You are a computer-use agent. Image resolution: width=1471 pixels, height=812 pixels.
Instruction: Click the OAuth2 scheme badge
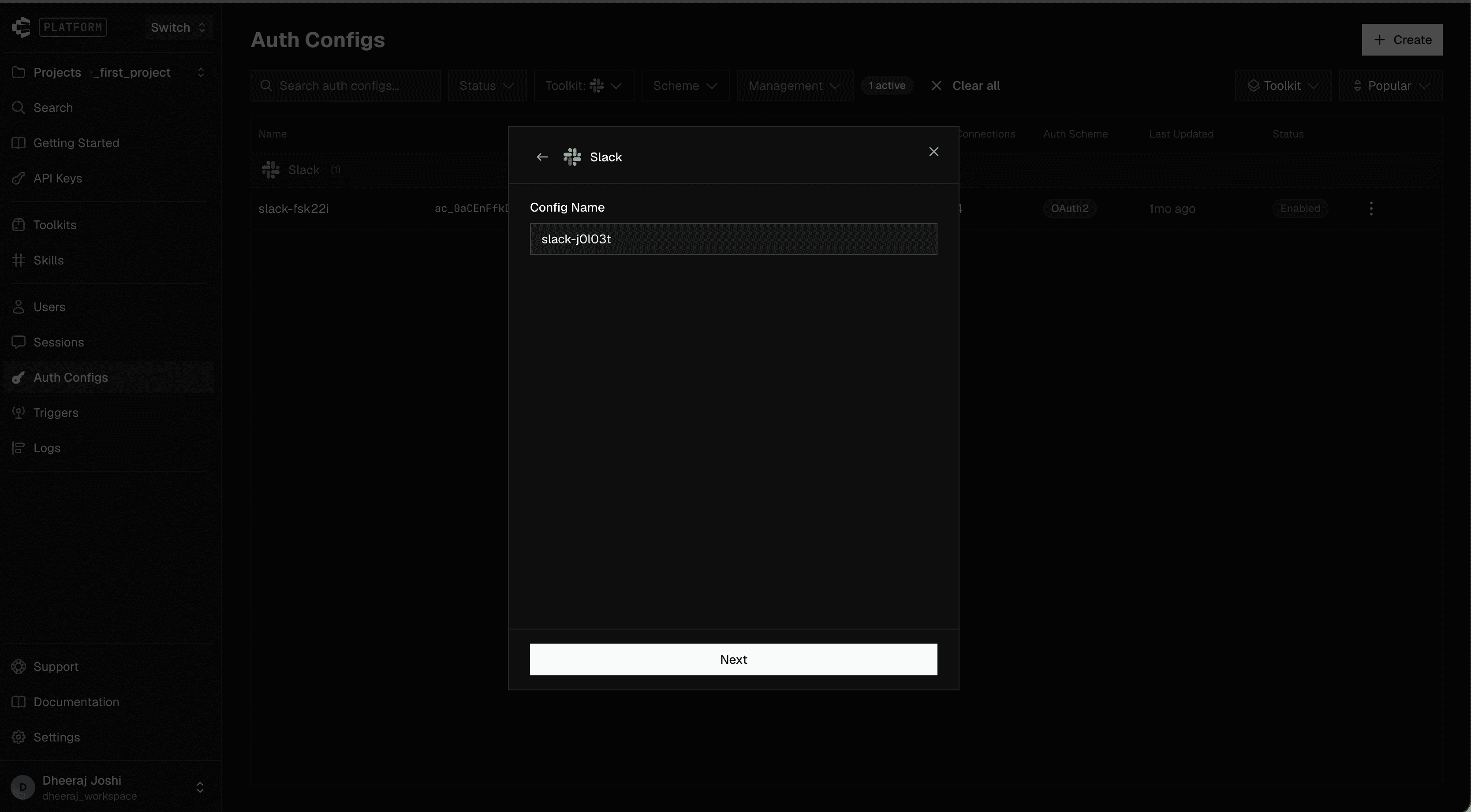click(x=1070, y=209)
